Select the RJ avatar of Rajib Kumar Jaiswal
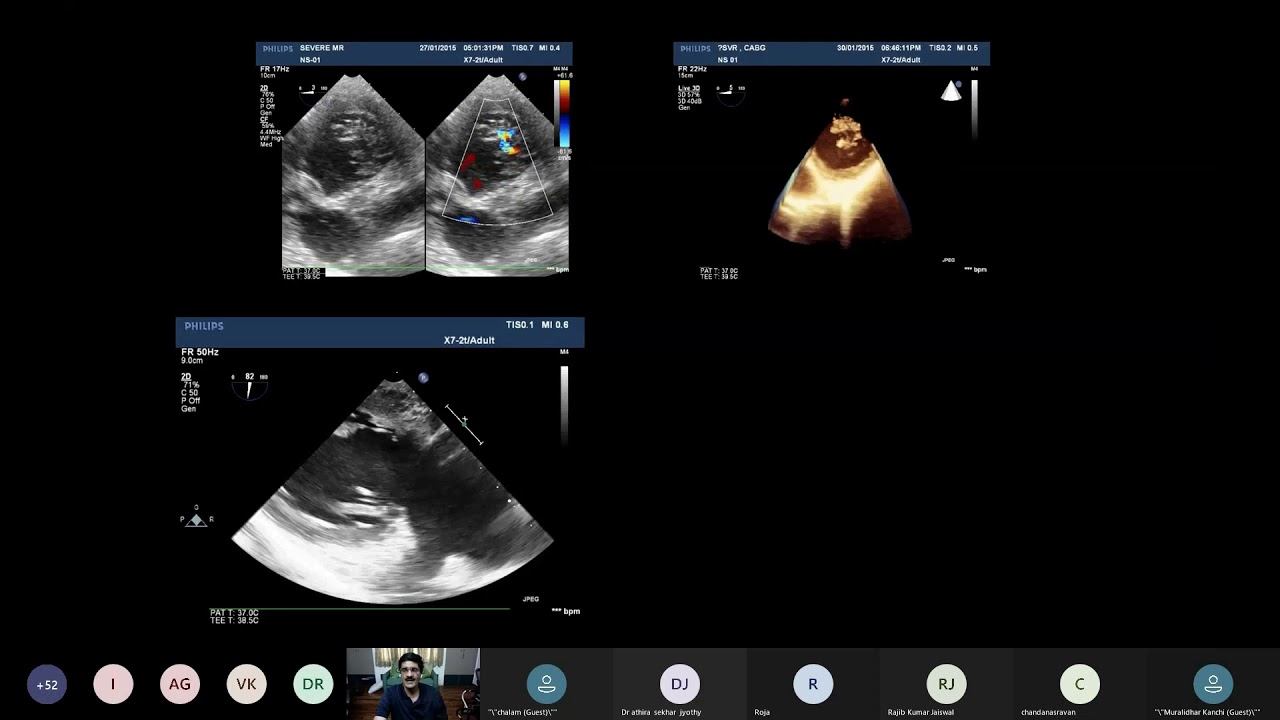1280x720 pixels. (x=946, y=684)
